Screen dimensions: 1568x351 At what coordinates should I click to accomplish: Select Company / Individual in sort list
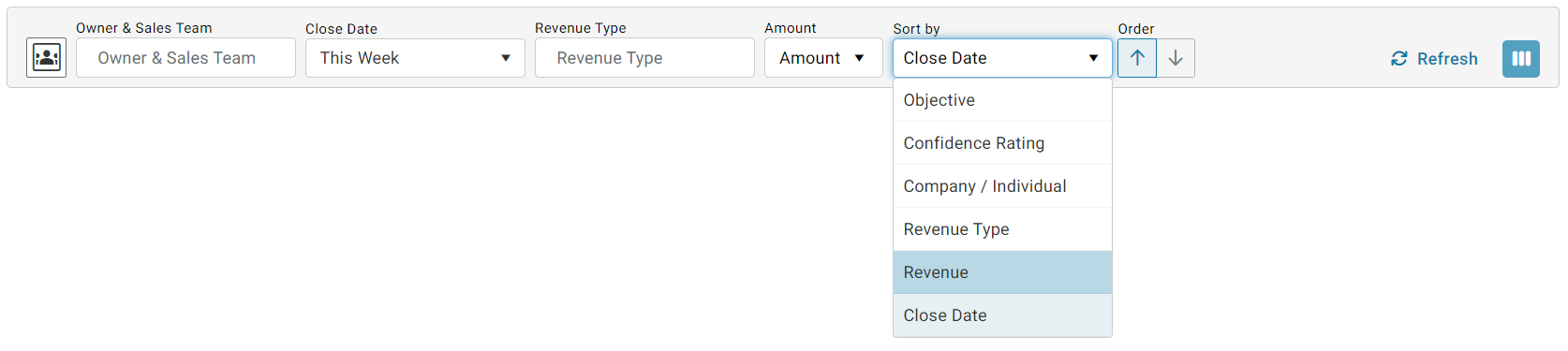(x=1002, y=186)
